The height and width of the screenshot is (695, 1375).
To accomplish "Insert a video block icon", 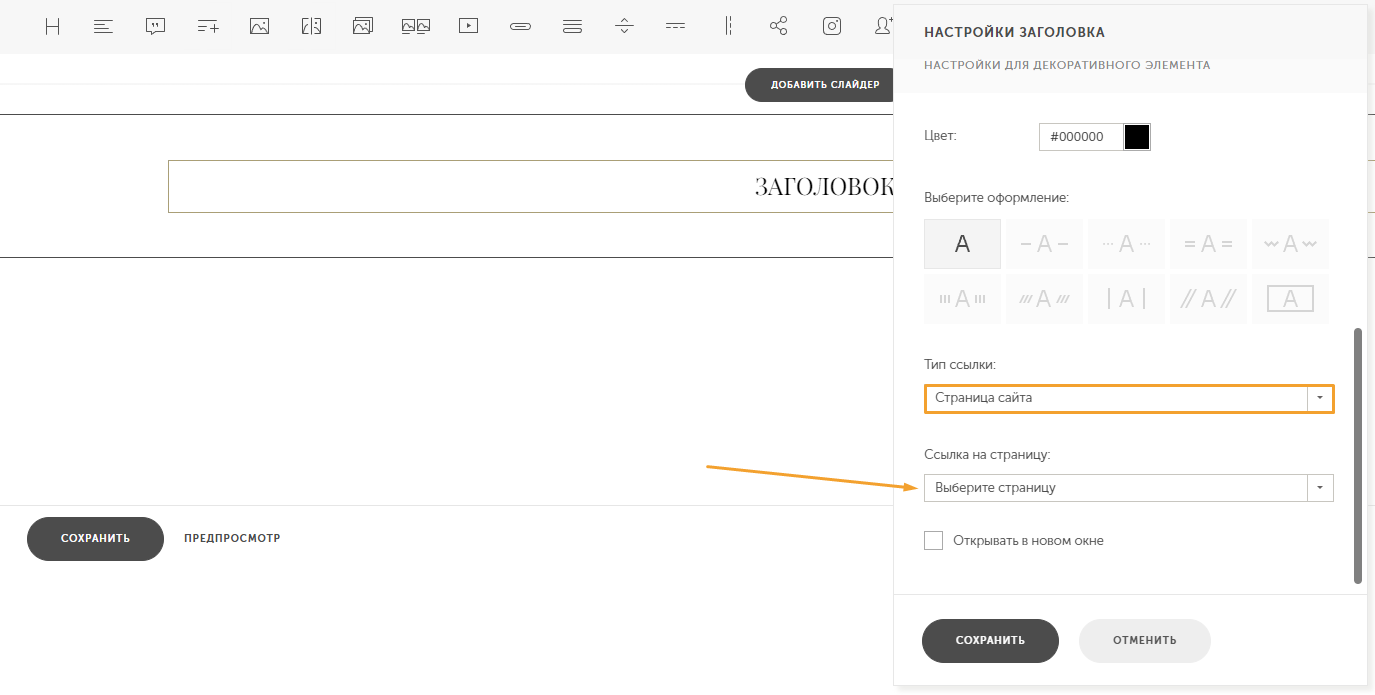I will (x=468, y=27).
